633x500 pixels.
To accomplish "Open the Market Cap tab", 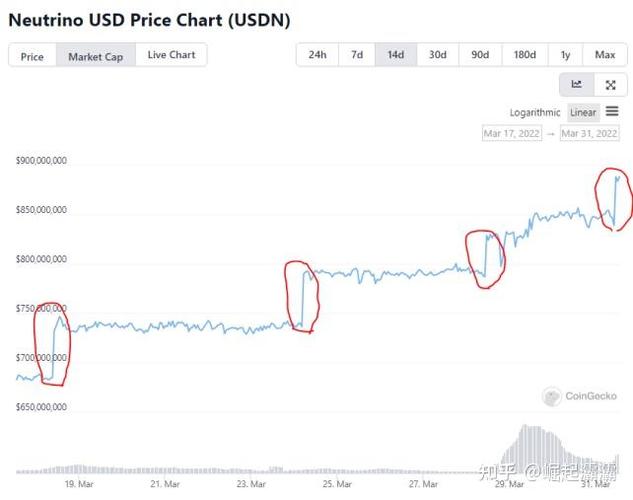I will [x=95, y=56].
